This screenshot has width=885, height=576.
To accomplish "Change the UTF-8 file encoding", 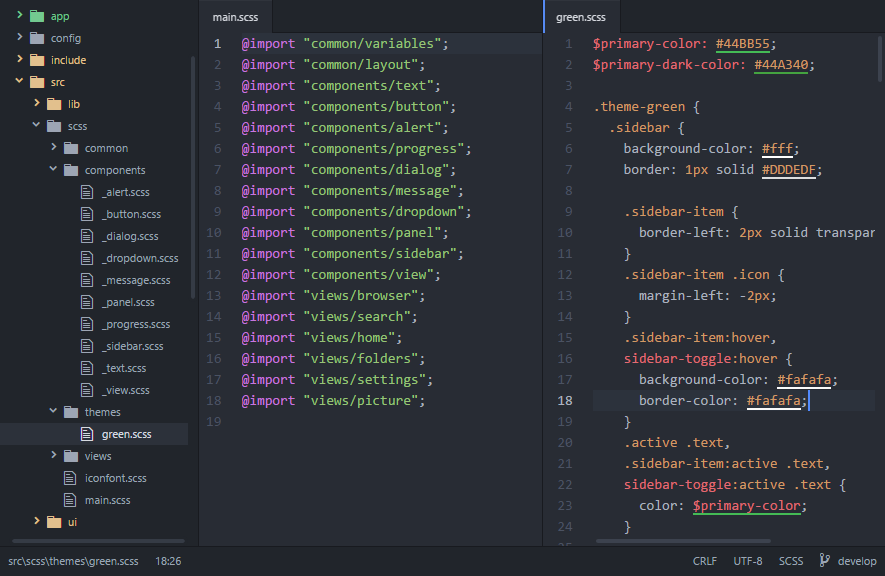I will (x=748, y=561).
